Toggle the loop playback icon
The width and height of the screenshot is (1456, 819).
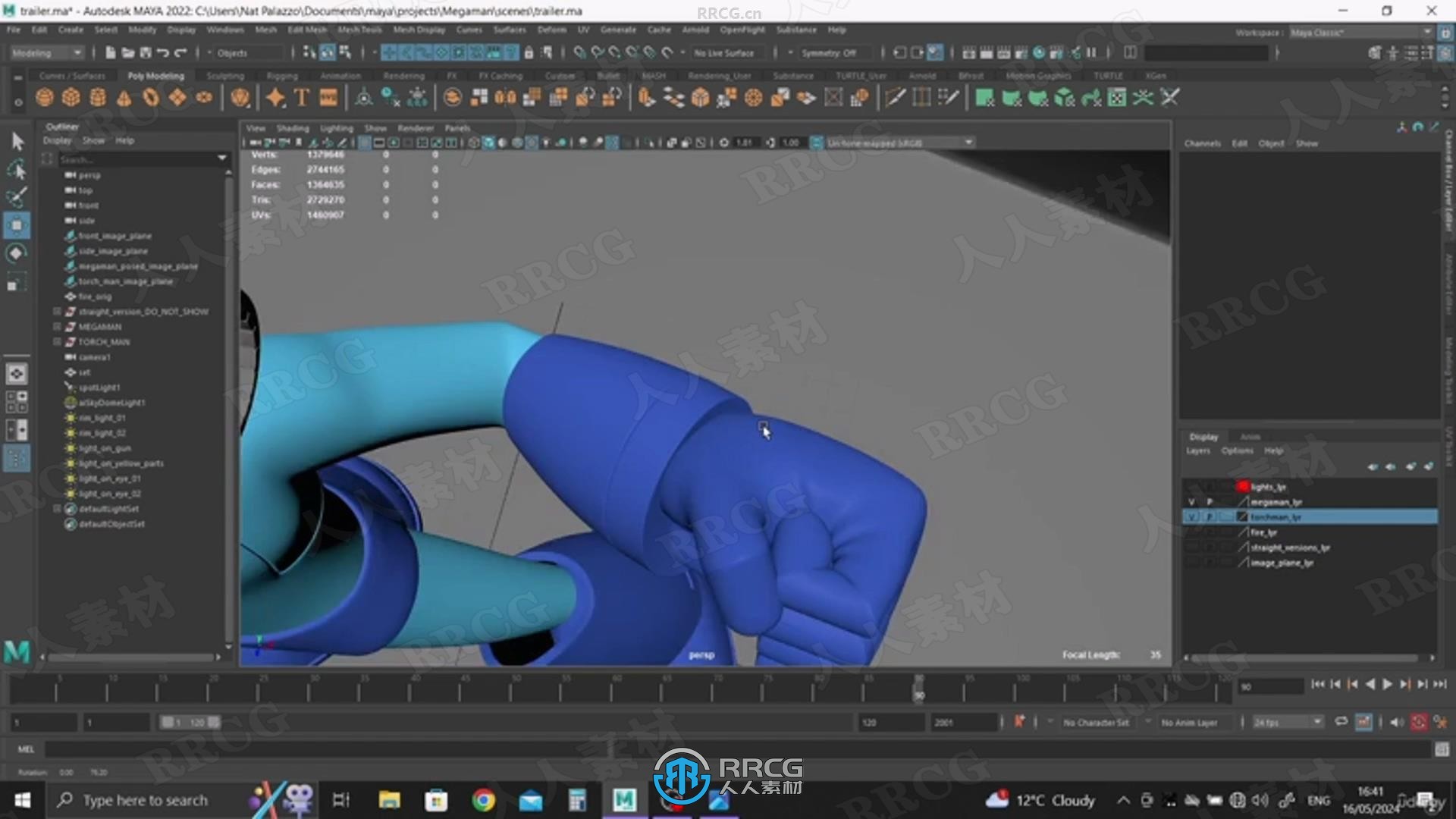point(1341,722)
